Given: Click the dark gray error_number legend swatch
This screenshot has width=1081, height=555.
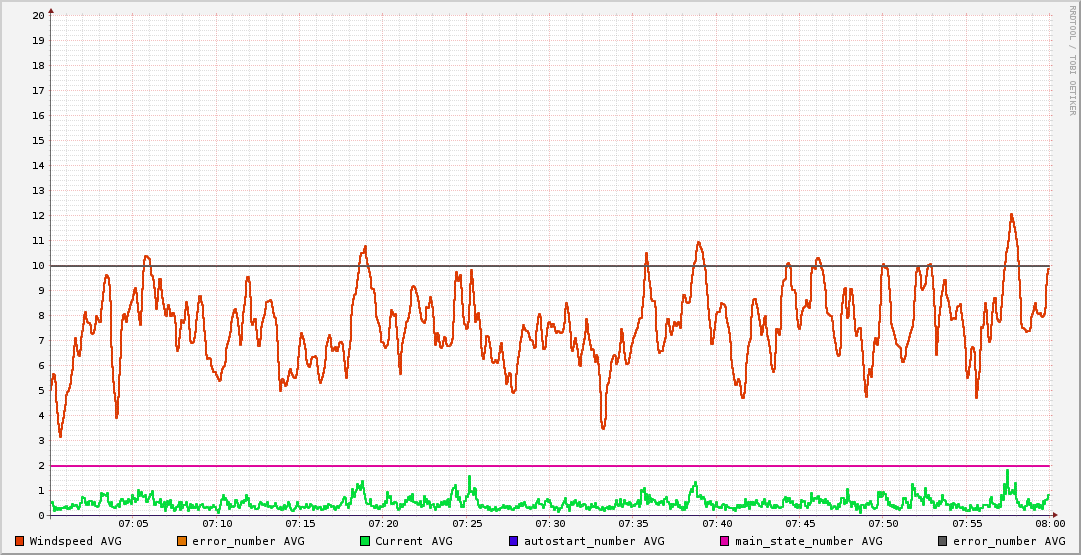Looking at the screenshot, I should 943,541.
